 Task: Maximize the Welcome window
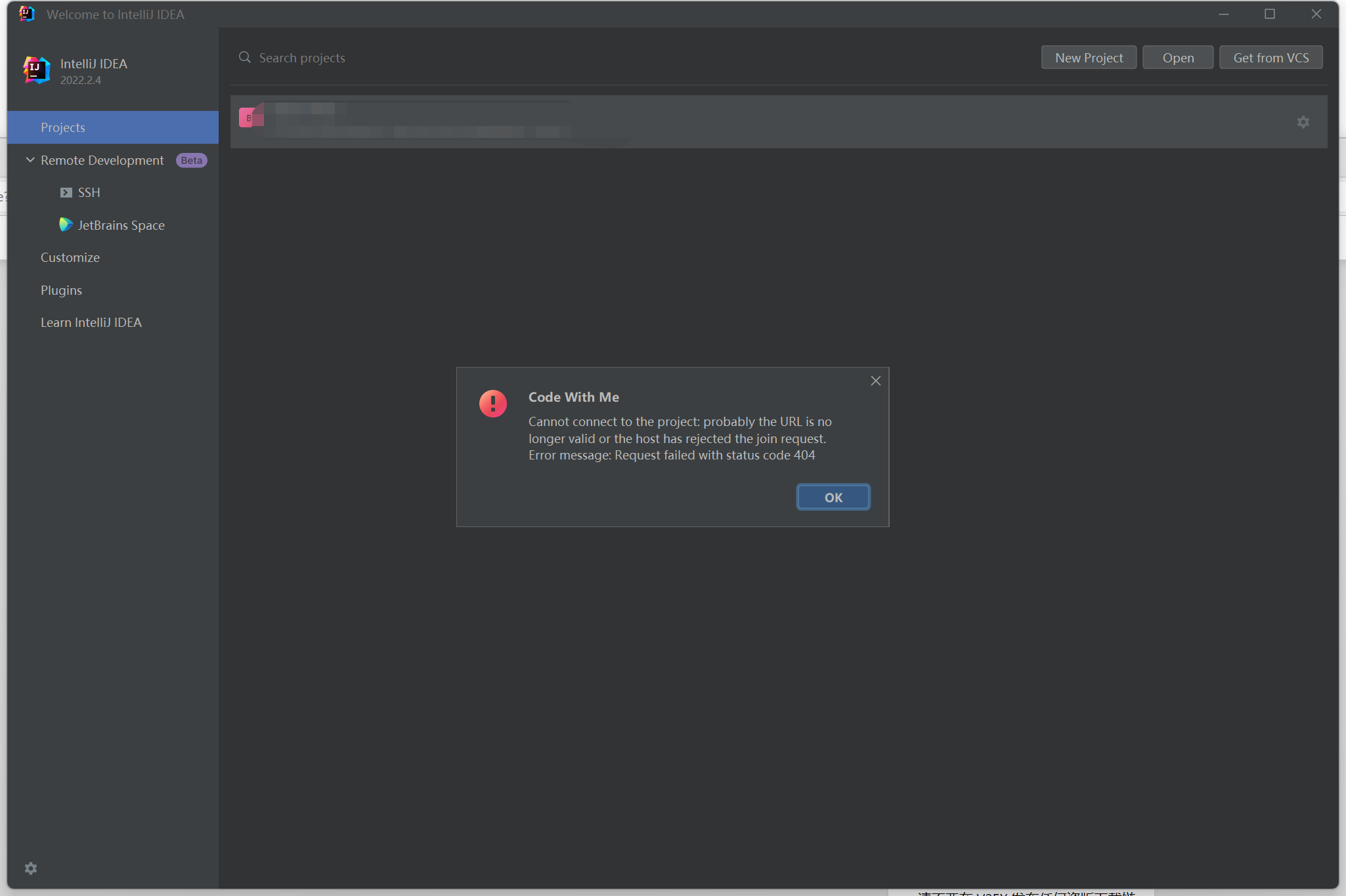[x=1270, y=14]
